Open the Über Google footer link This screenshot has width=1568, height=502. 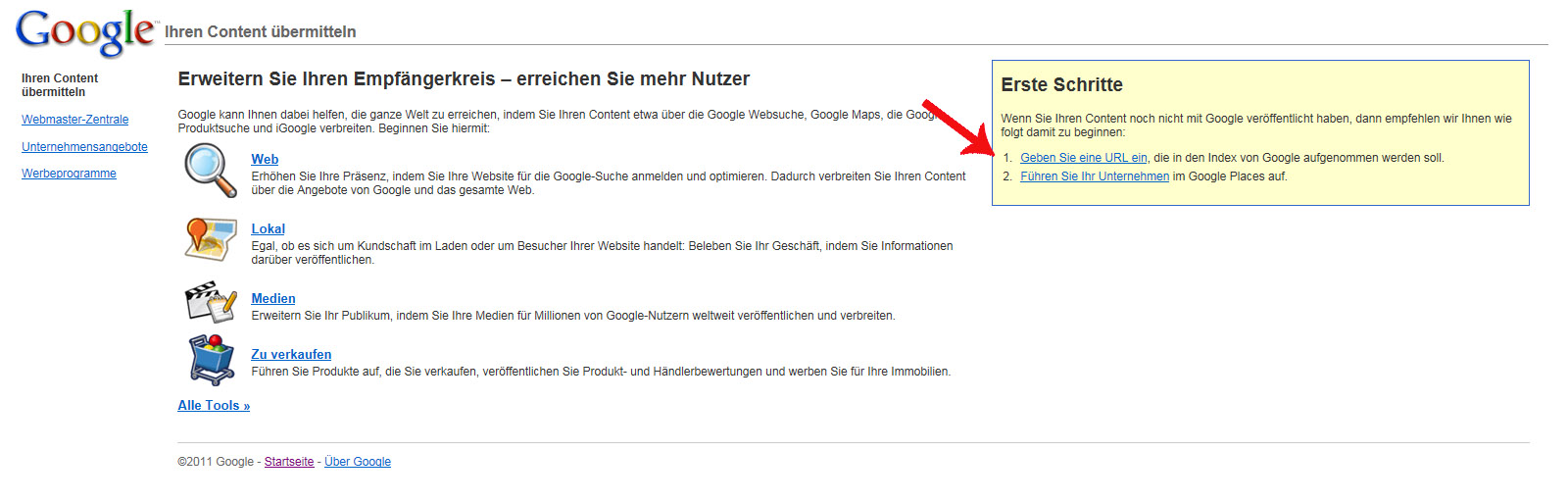tap(358, 462)
